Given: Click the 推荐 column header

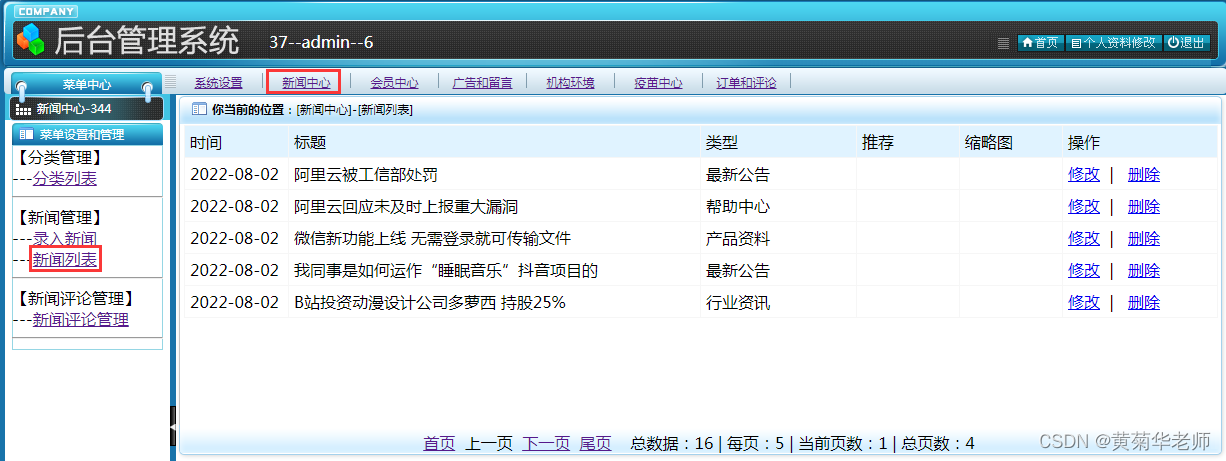Looking at the screenshot, I should coord(877,143).
